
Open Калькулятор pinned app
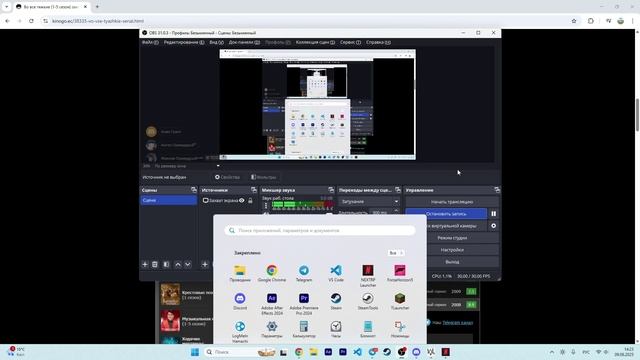point(304,330)
